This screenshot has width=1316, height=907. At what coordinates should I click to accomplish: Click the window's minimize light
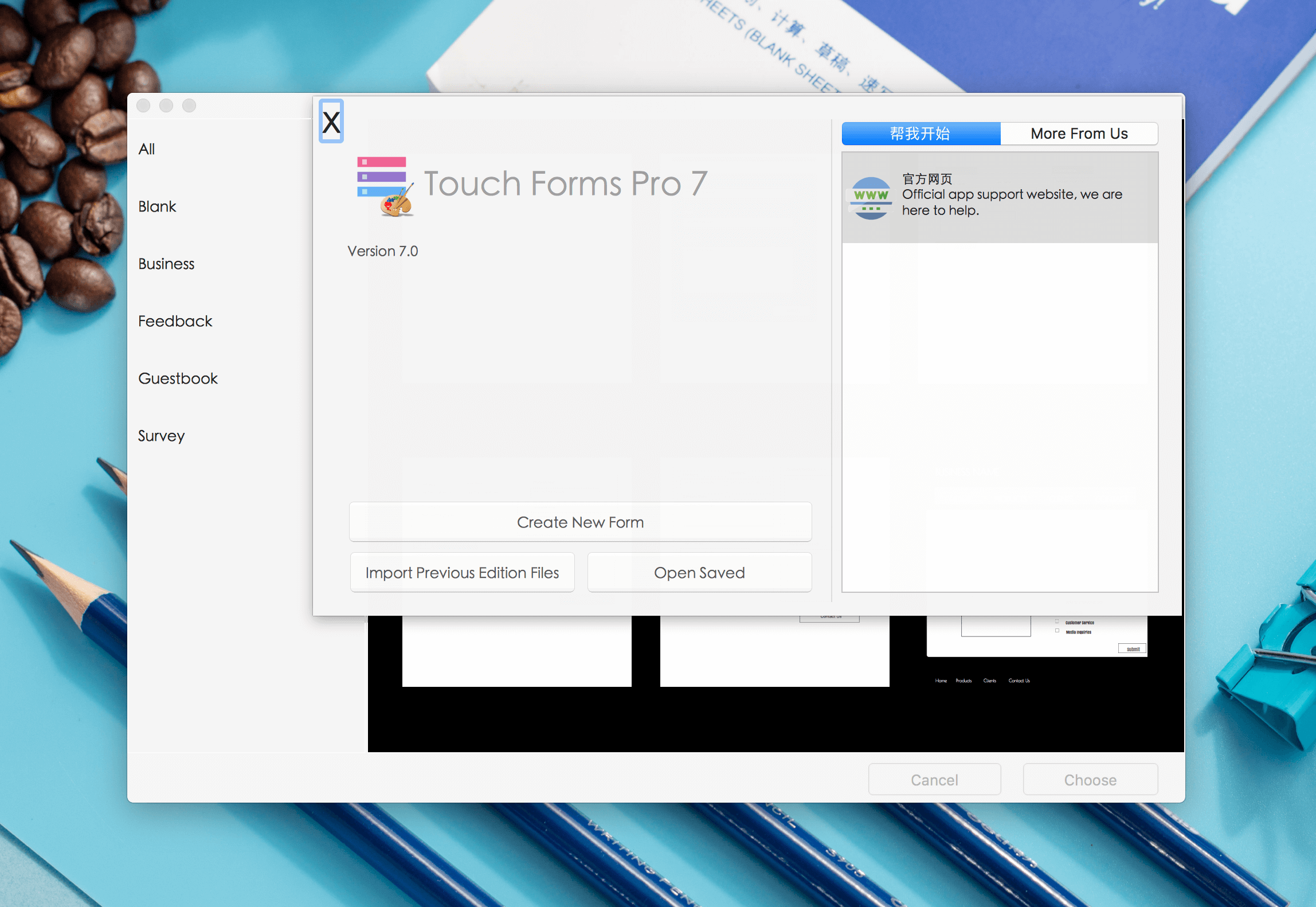click(x=166, y=105)
